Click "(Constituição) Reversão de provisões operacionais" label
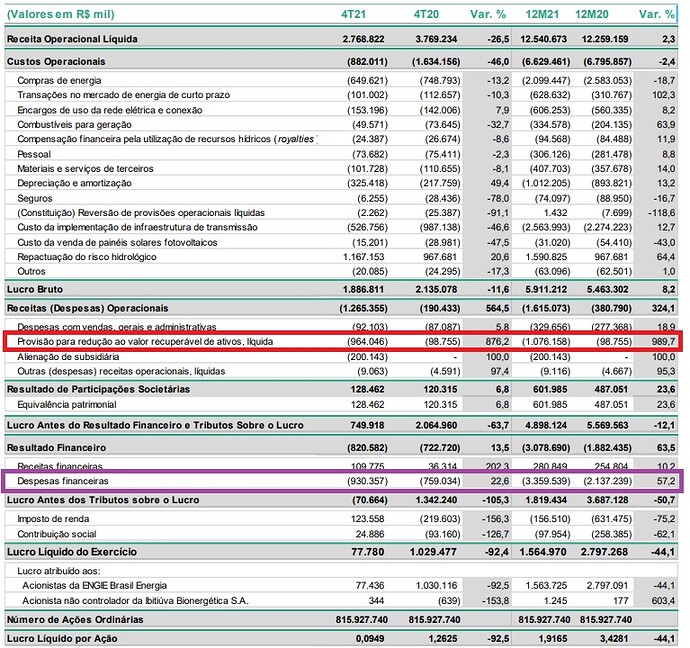 click(141, 213)
